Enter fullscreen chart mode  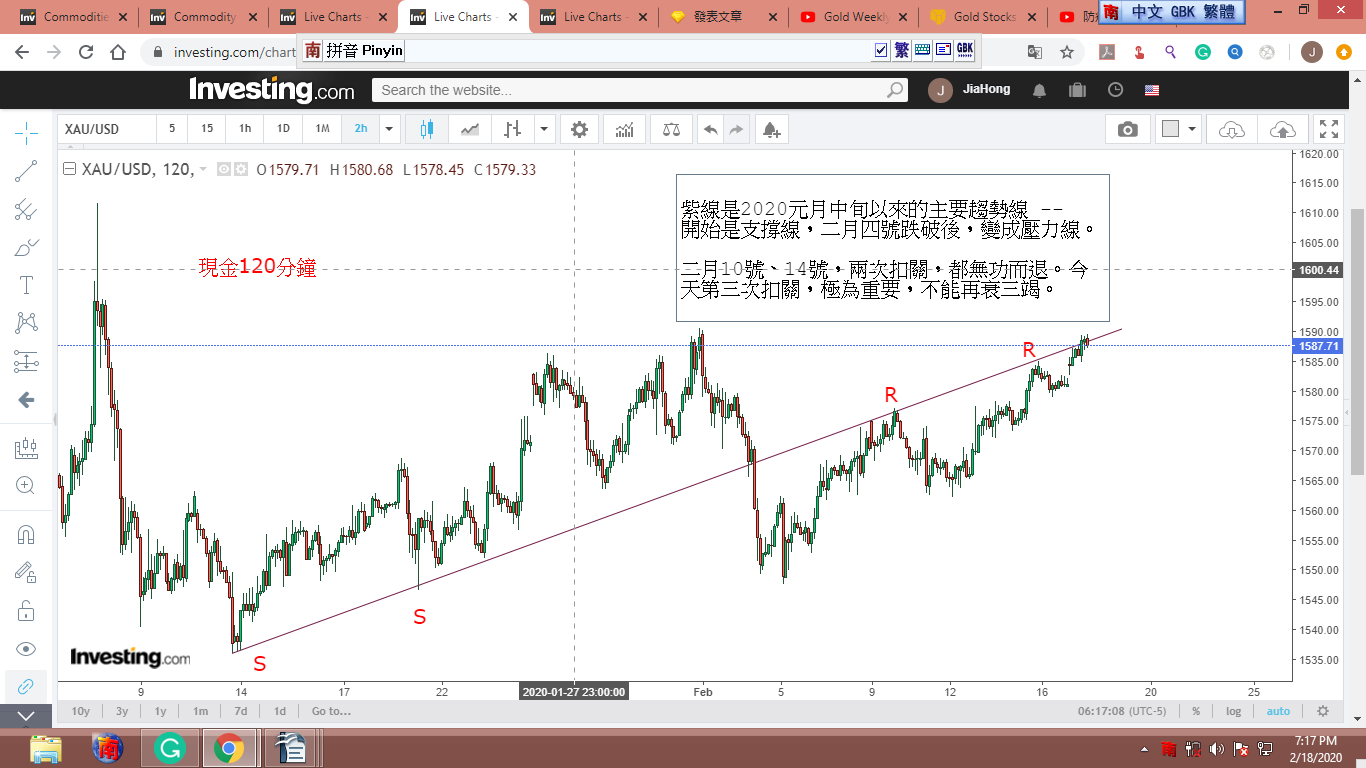pyautogui.click(x=1328, y=129)
